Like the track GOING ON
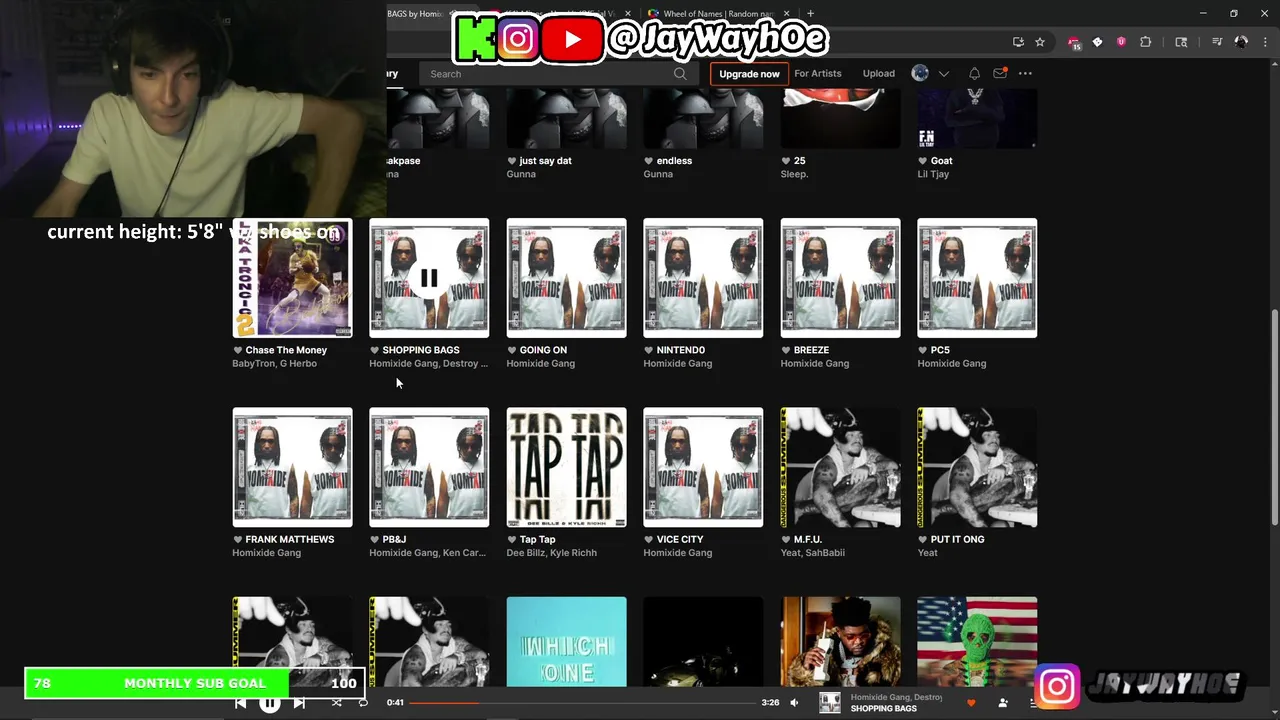1280x720 pixels. tap(512, 350)
